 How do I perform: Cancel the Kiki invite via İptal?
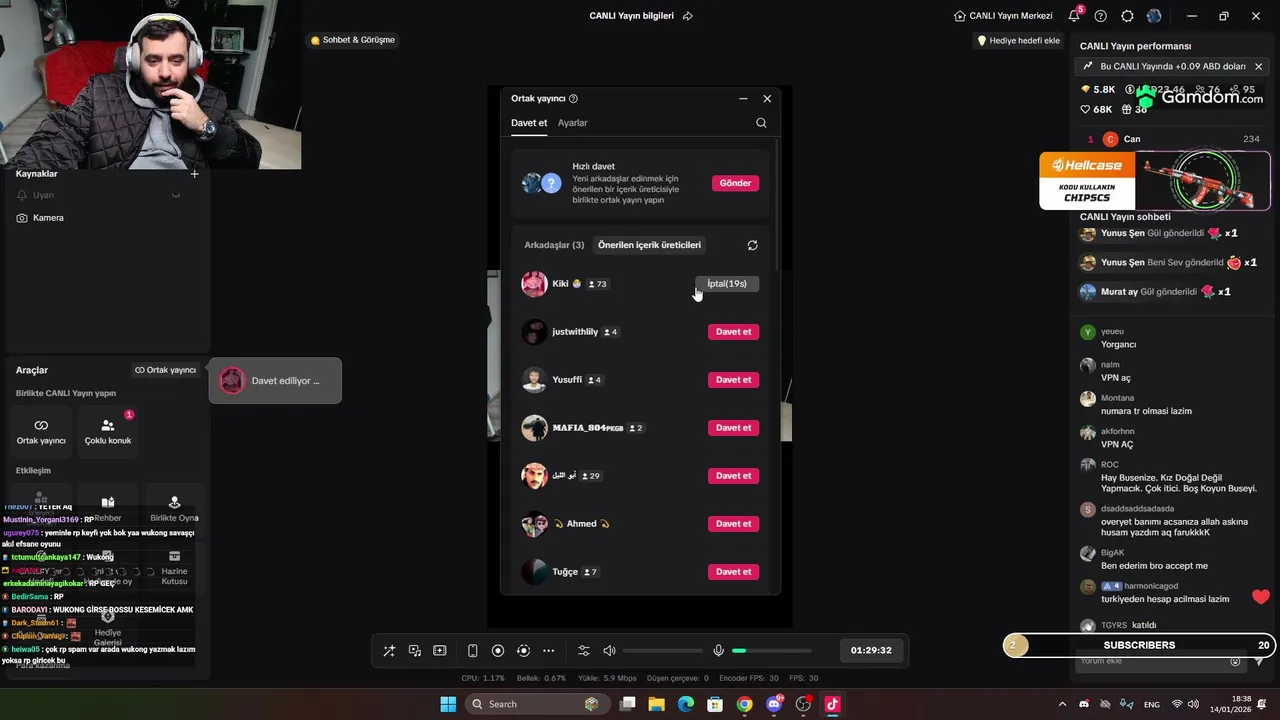pyautogui.click(x=727, y=284)
